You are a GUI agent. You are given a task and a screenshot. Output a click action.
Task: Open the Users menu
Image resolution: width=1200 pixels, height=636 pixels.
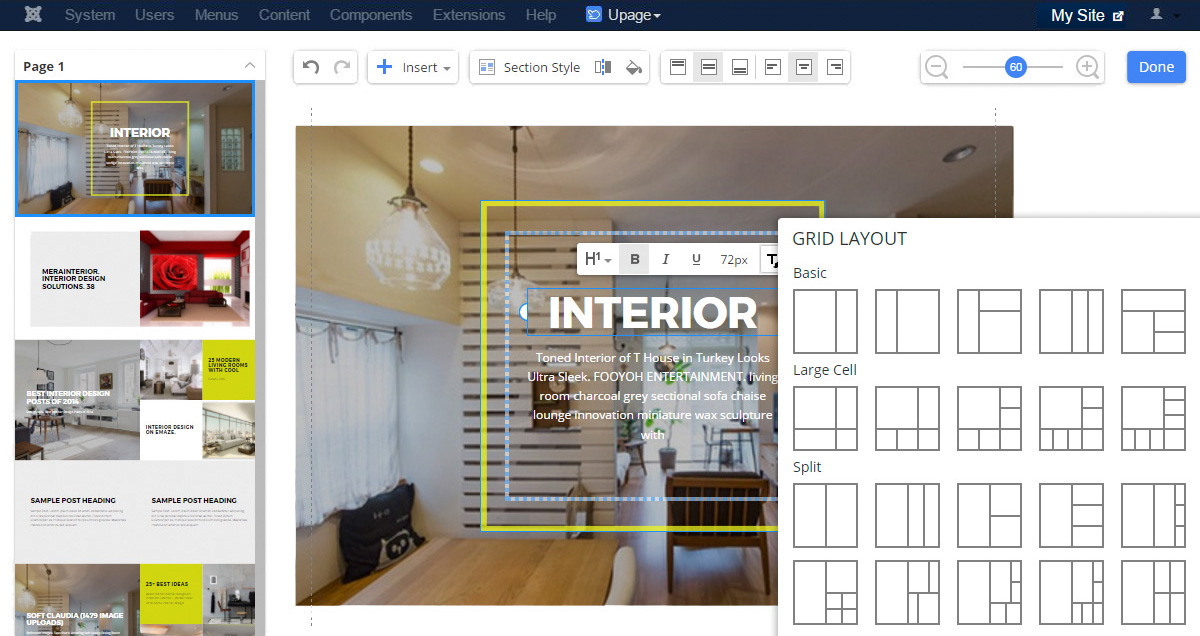[155, 15]
